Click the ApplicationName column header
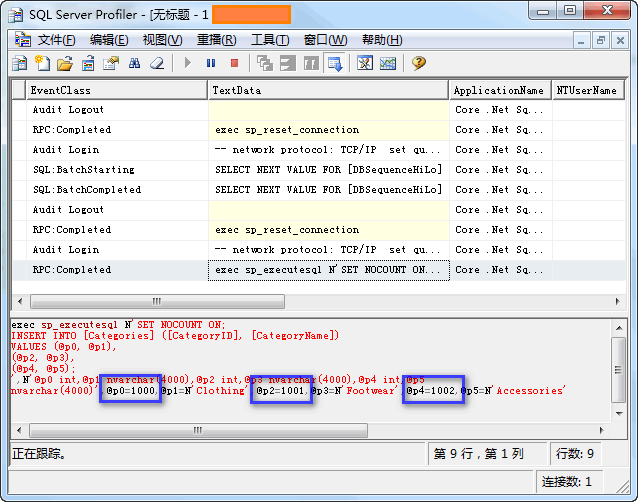 click(x=500, y=90)
